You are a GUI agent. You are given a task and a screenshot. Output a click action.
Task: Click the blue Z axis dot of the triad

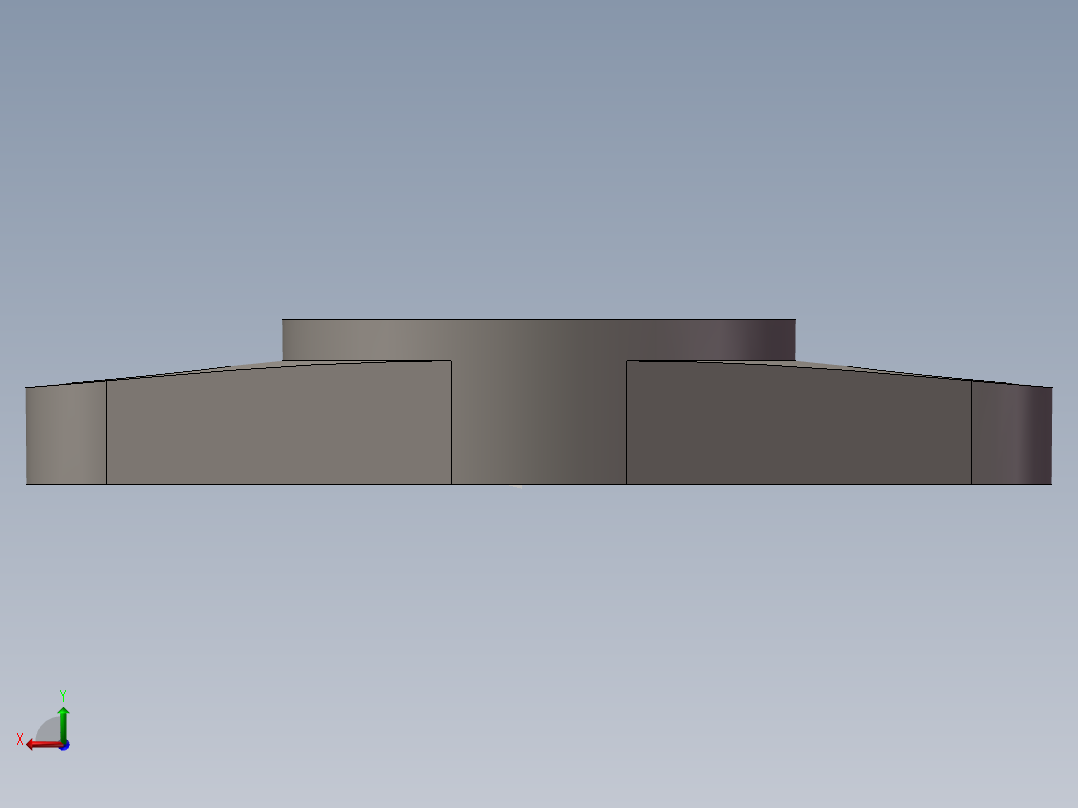[x=65, y=745]
